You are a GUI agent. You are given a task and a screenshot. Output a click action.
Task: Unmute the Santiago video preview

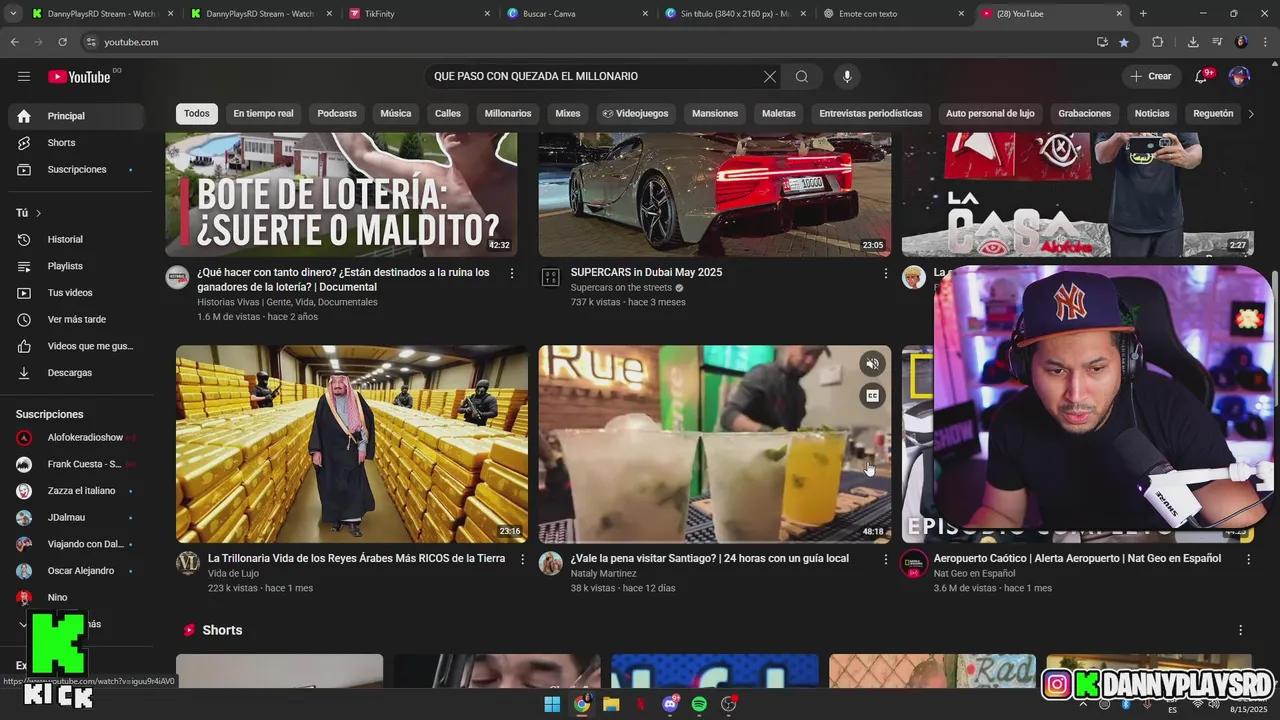tap(872, 365)
